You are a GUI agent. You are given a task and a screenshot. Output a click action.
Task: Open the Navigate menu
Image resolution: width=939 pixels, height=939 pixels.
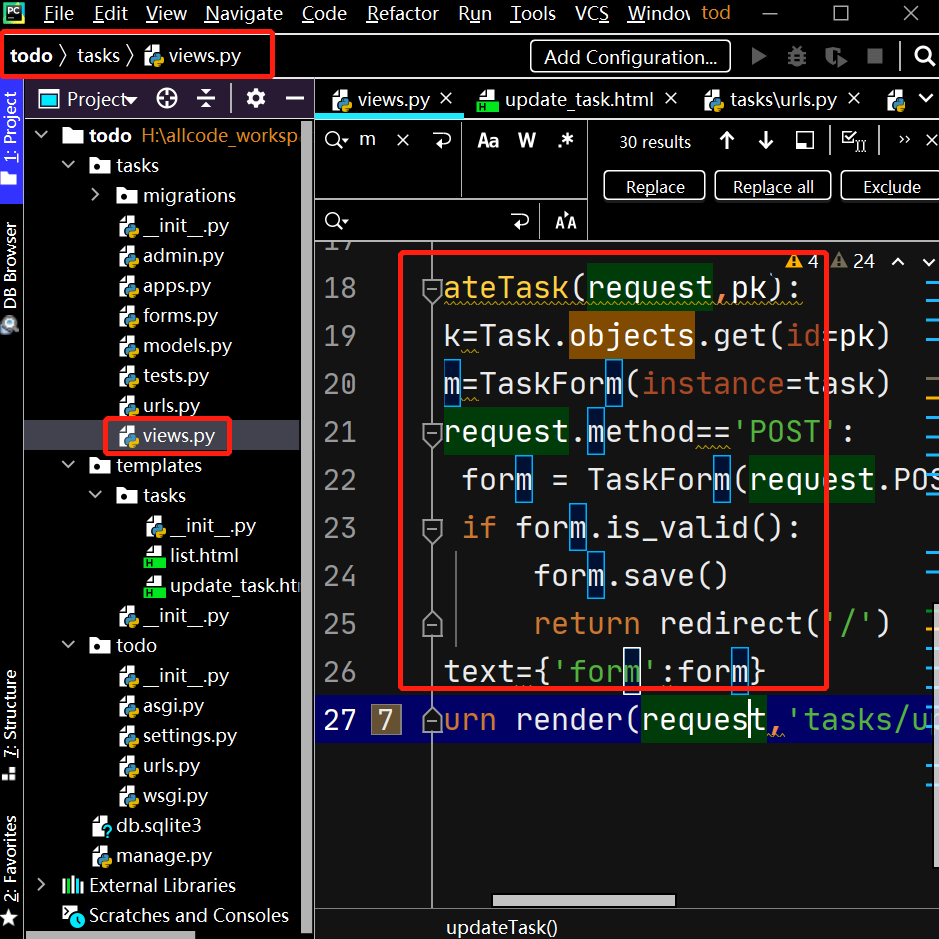pos(244,13)
